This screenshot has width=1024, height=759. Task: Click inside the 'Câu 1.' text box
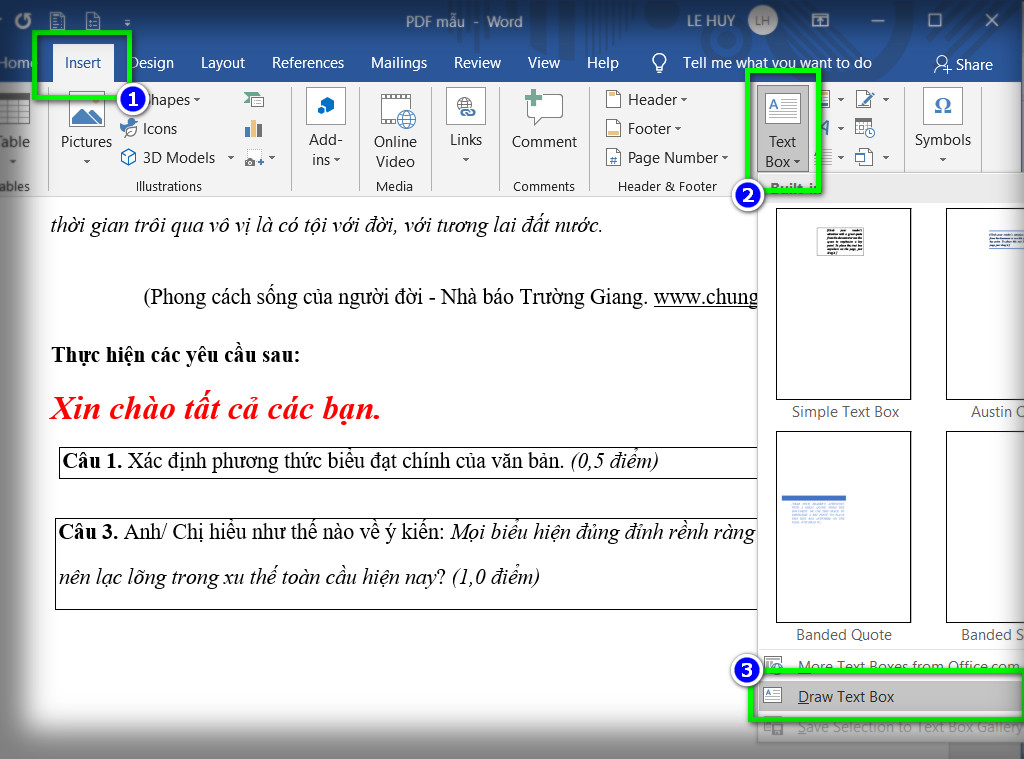pyautogui.click(x=408, y=462)
